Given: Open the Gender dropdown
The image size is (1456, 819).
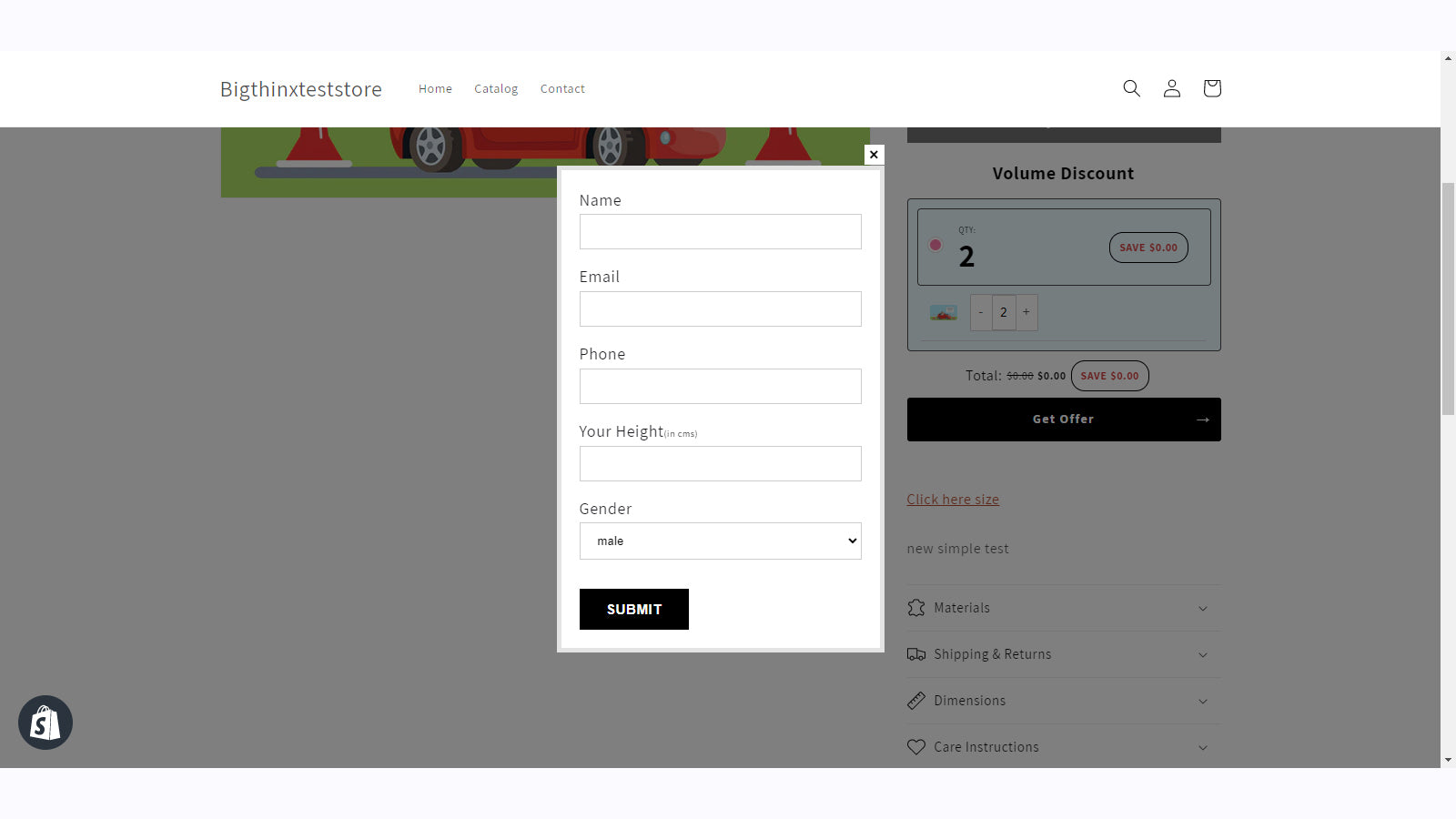Looking at the screenshot, I should pos(720,541).
